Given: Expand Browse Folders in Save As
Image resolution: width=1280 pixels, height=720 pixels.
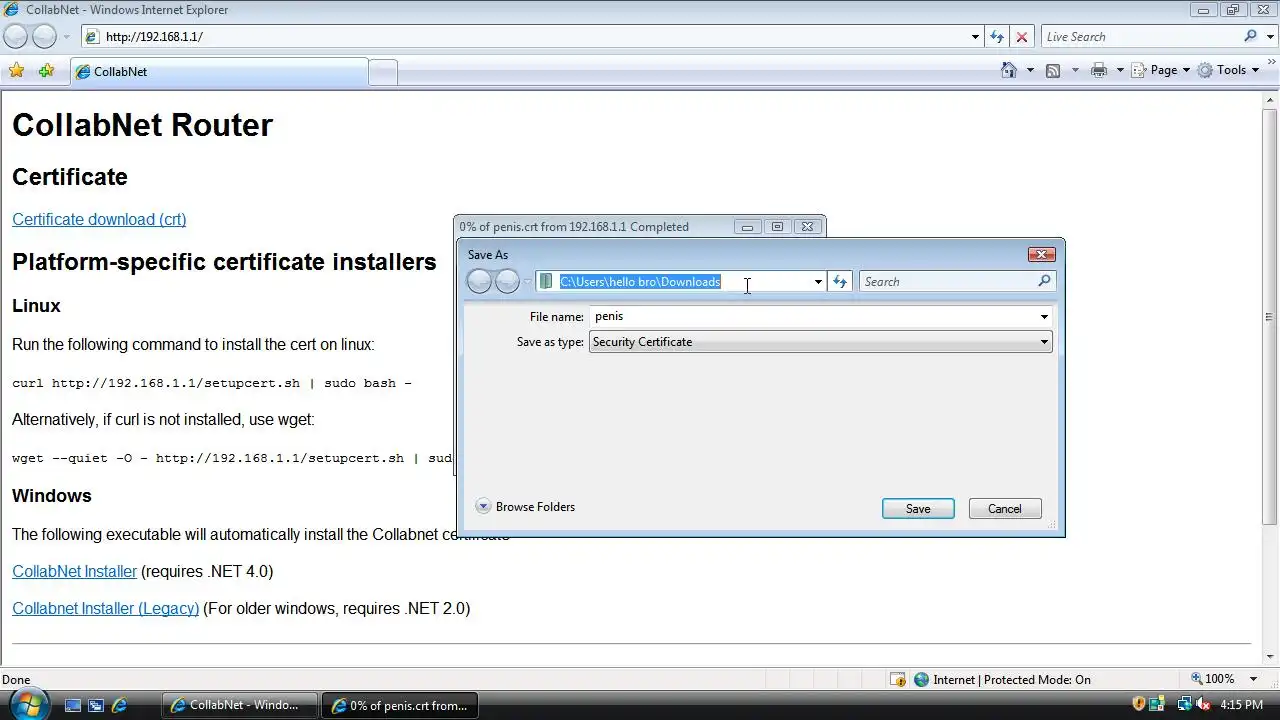Looking at the screenshot, I should point(526,507).
